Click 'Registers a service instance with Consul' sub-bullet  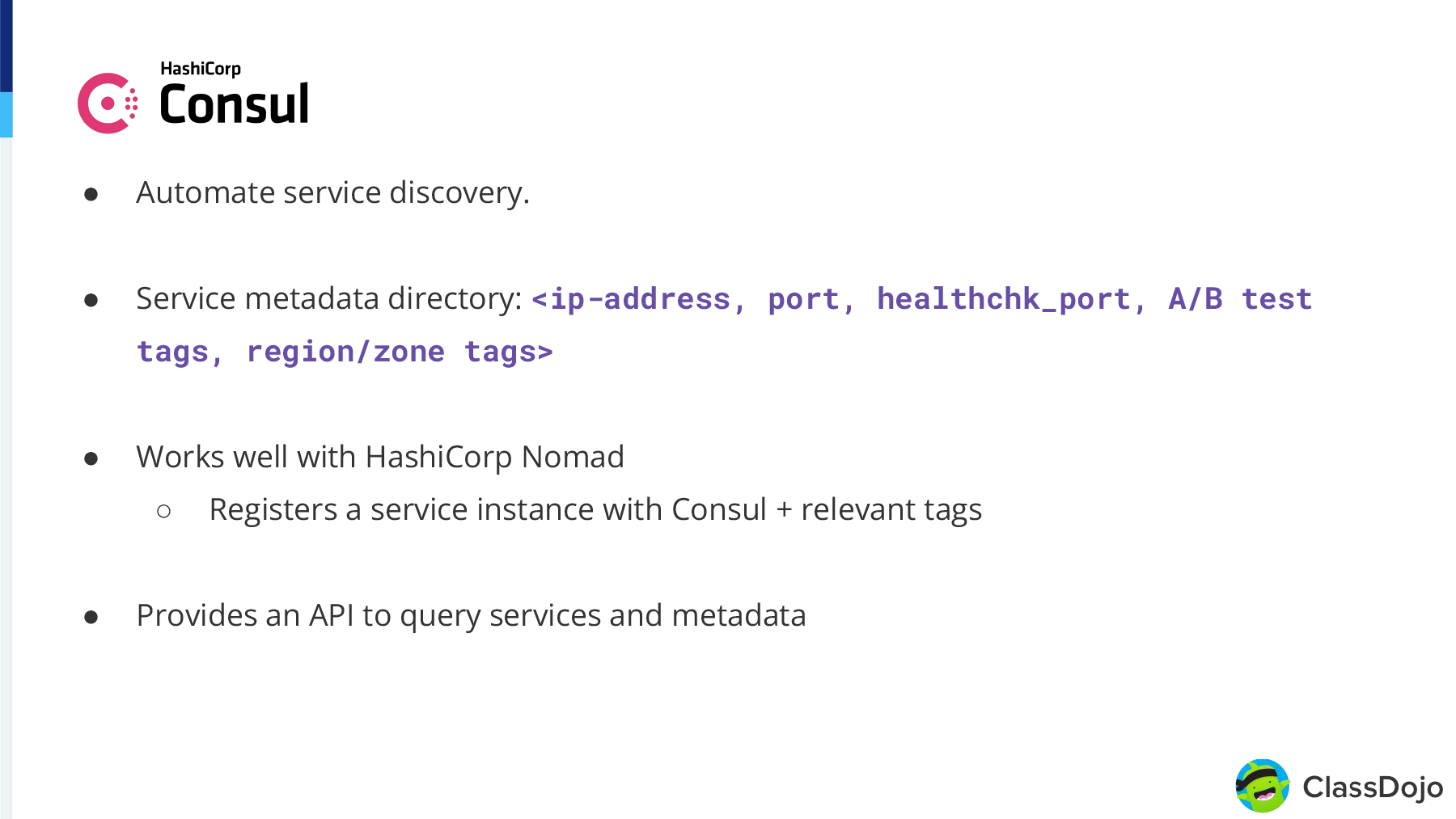(x=488, y=510)
